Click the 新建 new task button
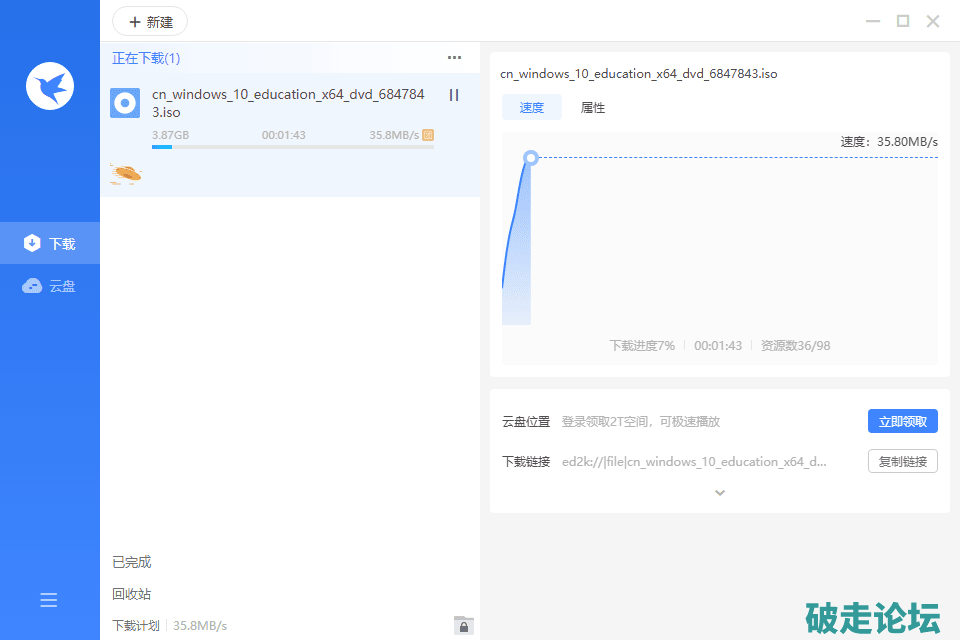960x640 pixels. (x=150, y=21)
